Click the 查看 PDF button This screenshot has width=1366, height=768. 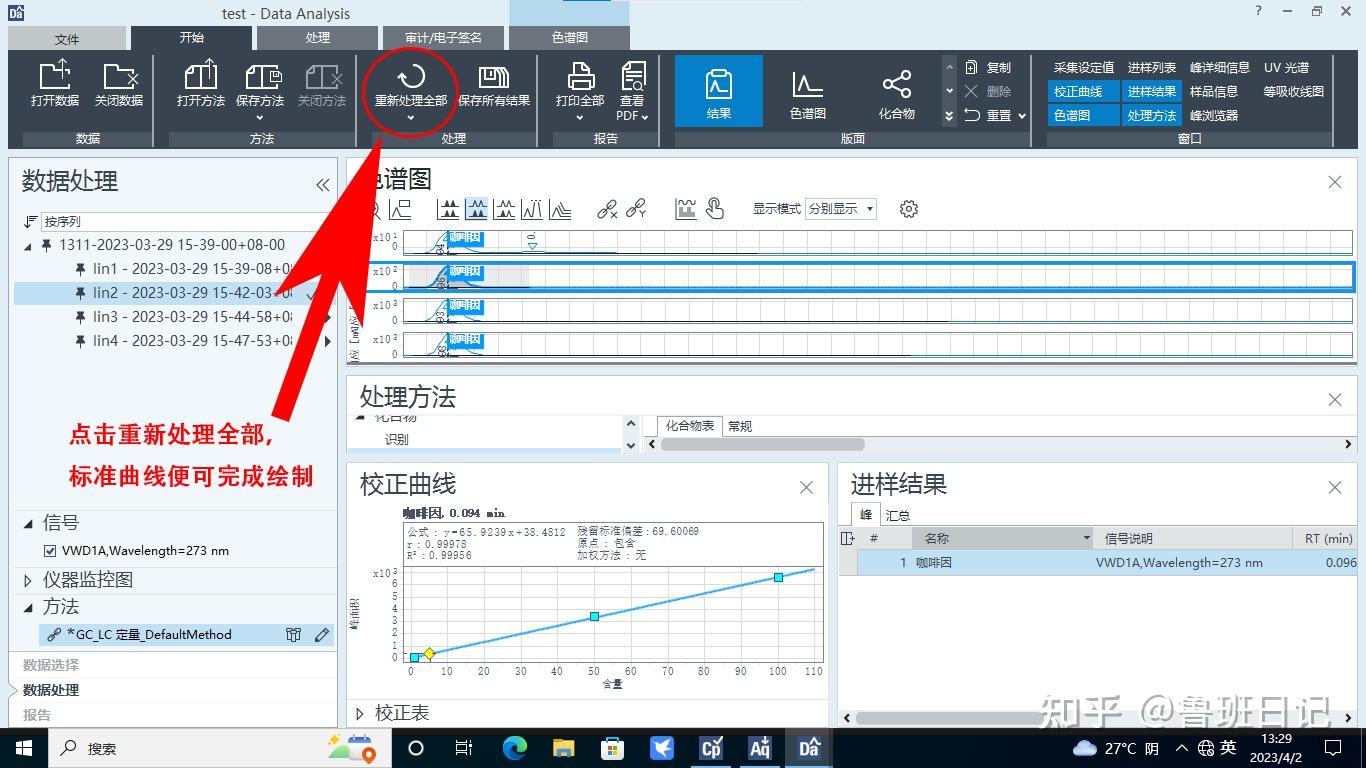(632, 92)
